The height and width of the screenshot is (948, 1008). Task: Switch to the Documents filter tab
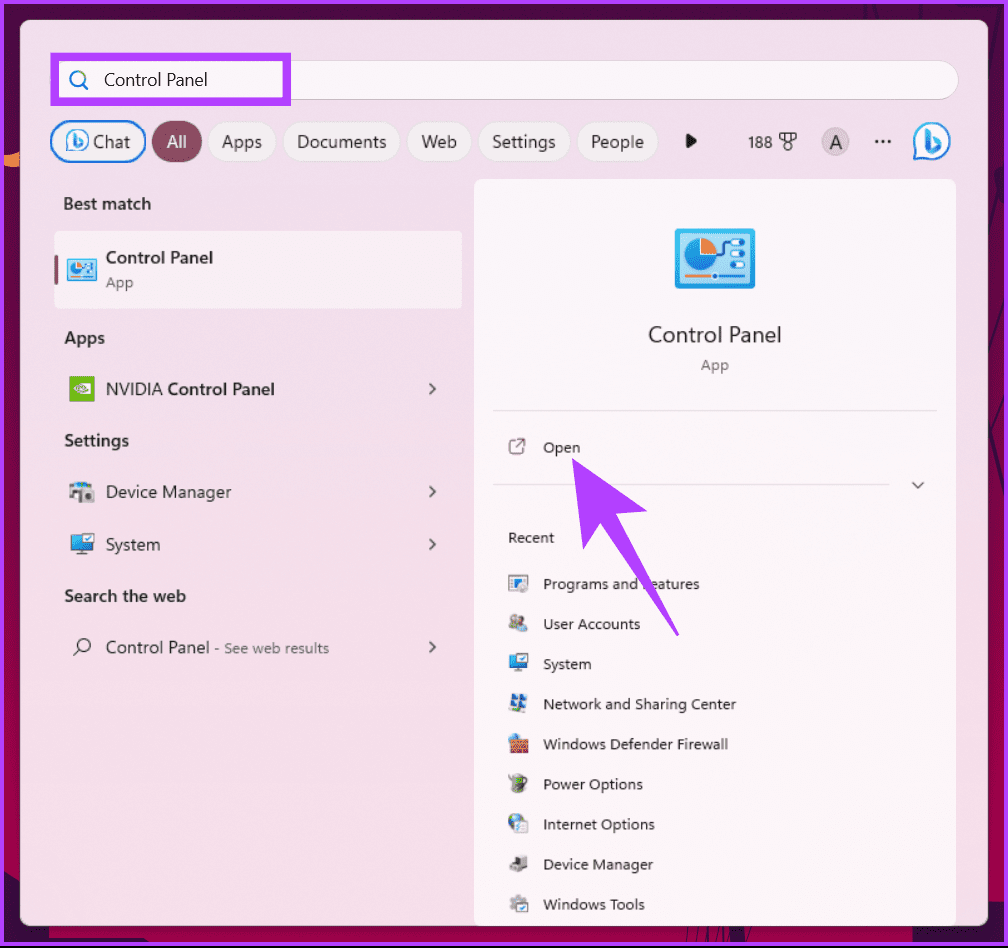[x=341, y=141]
